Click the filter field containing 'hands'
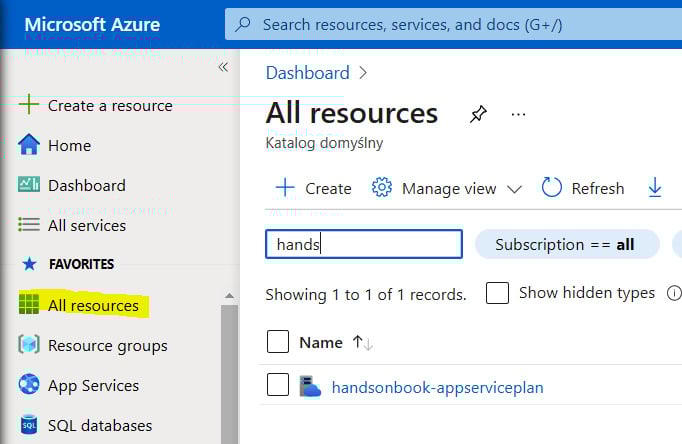The image size is (682, 444). coord(364,244)
